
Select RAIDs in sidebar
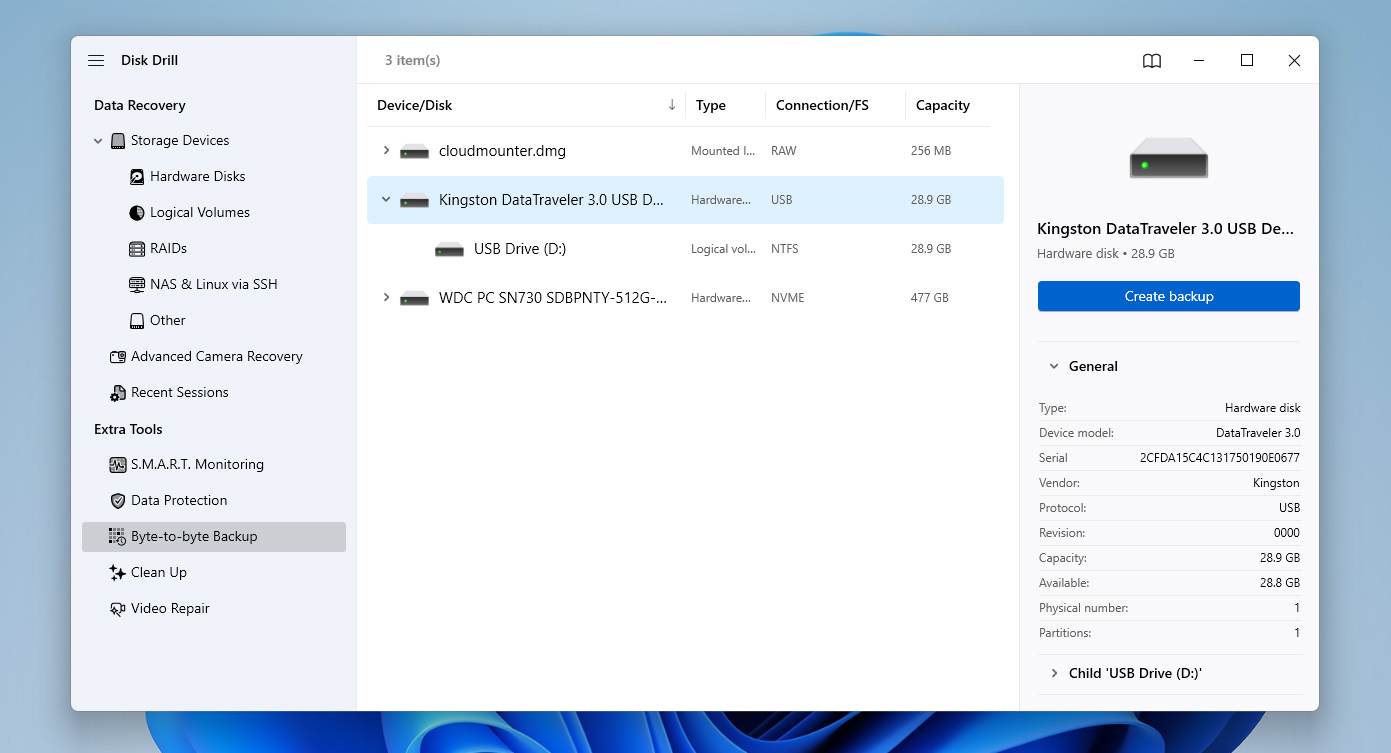coord(169,249)
